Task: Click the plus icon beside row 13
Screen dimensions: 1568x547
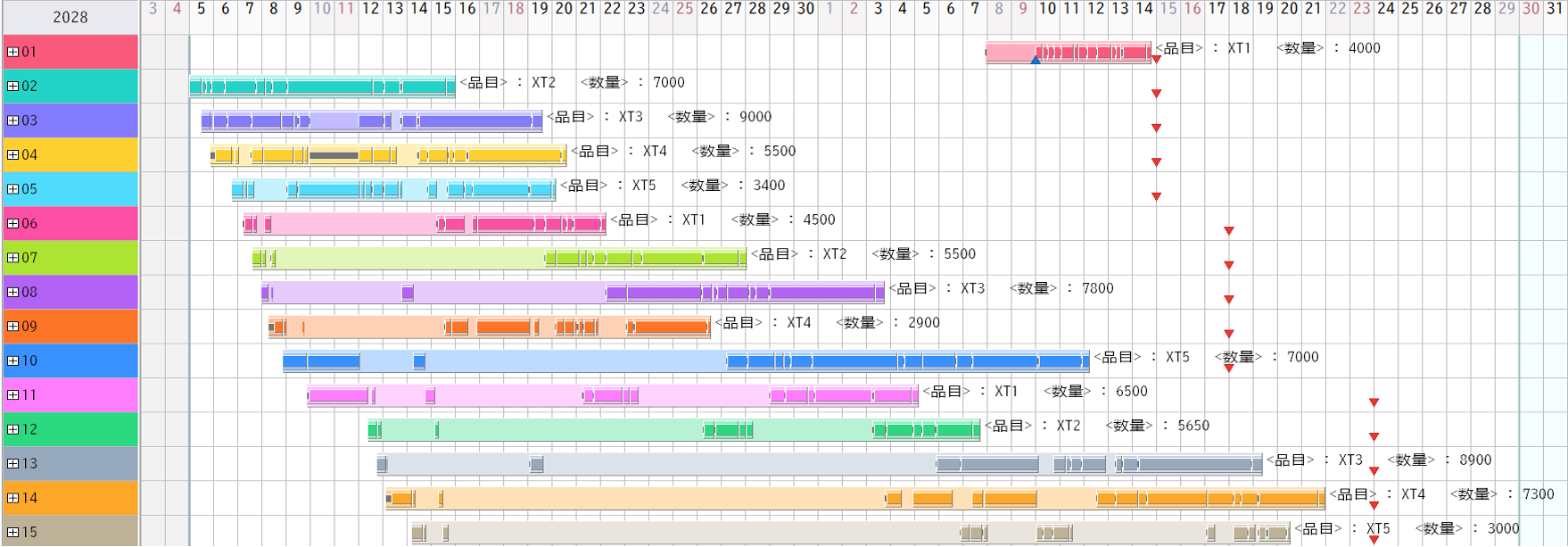Action: 12,464
